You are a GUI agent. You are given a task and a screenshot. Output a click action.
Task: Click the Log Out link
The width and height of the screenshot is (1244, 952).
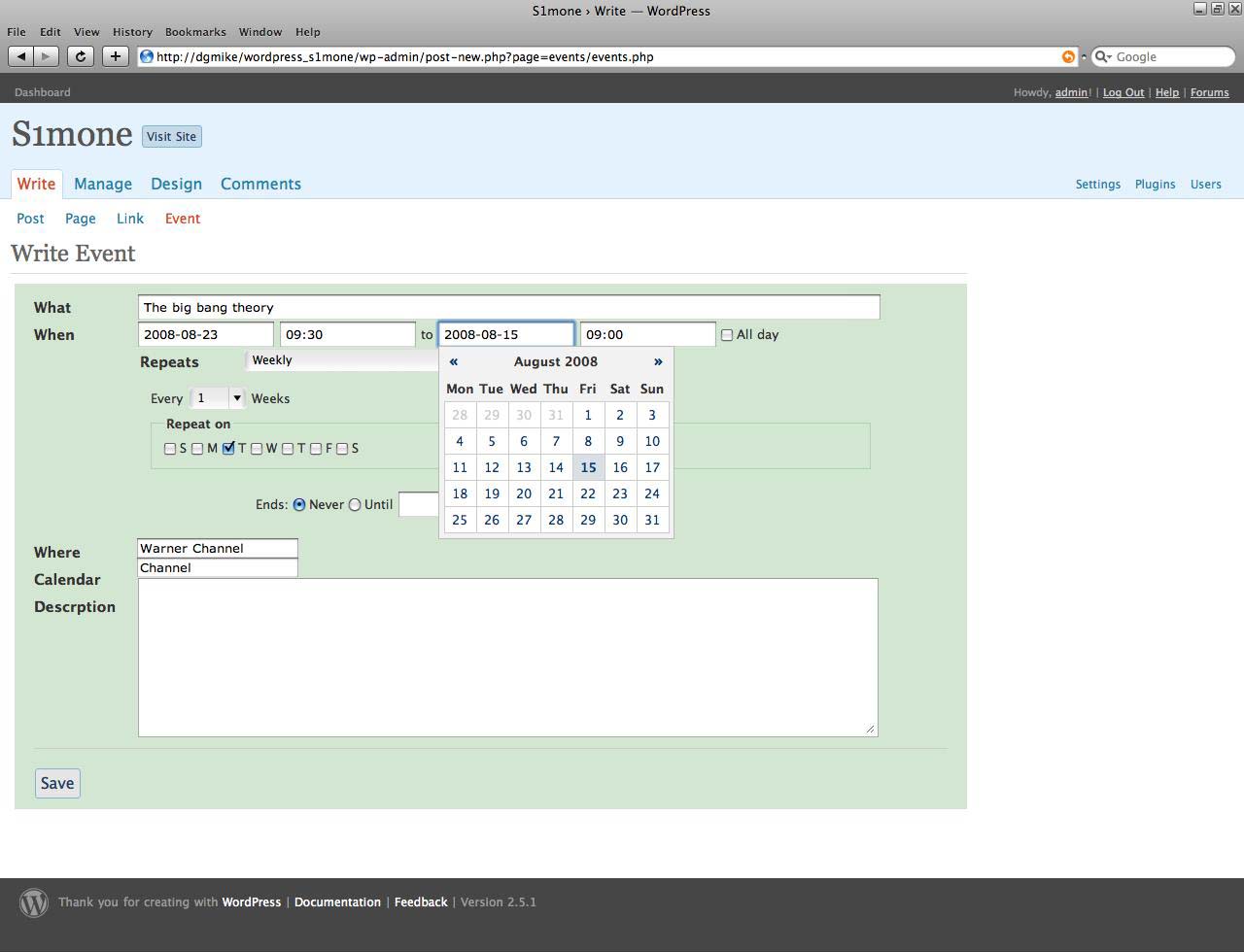pyautogui.click(x=1123, y=92)
